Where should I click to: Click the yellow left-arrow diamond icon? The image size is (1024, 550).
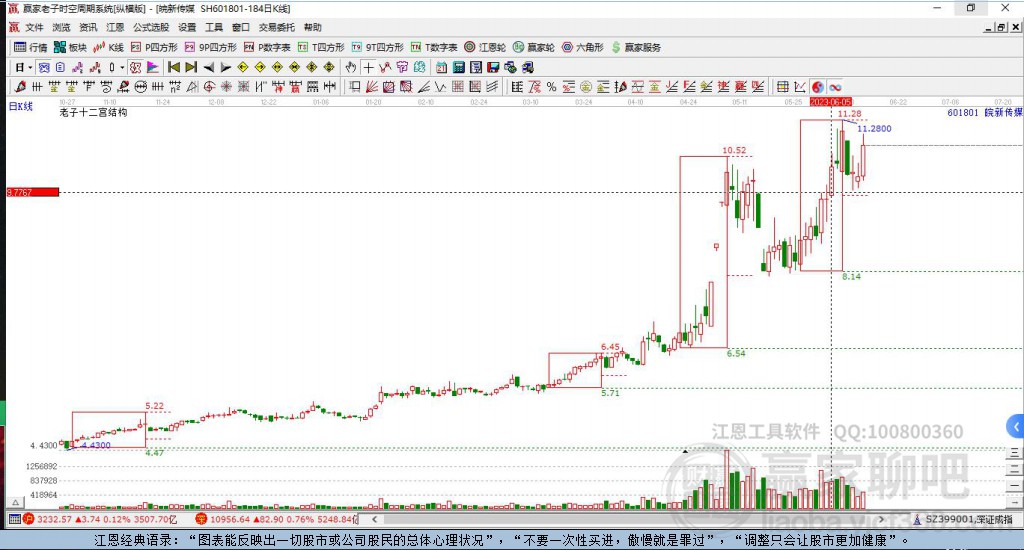click(x=243, y=67)
